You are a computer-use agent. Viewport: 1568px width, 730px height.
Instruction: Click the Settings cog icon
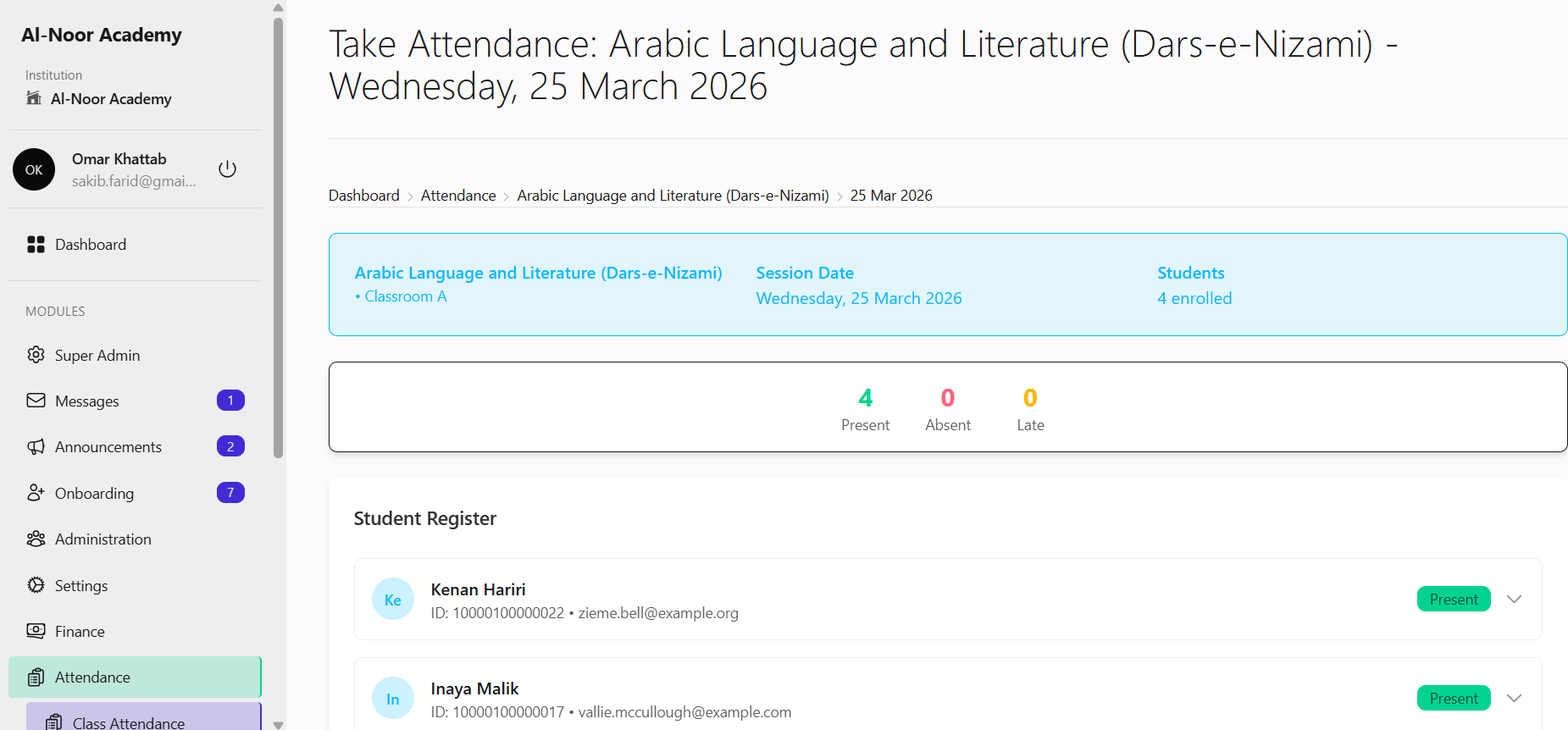tap(36, 585)
